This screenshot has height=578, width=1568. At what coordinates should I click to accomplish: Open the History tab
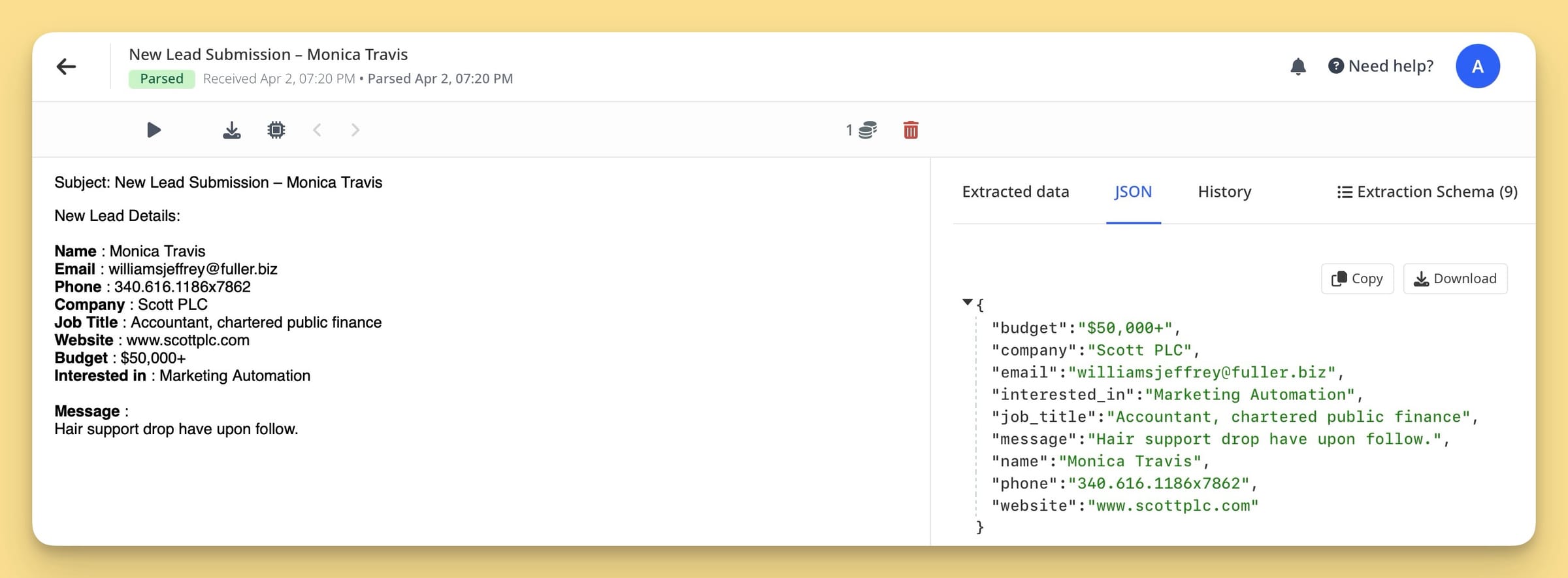(1224, 192)
